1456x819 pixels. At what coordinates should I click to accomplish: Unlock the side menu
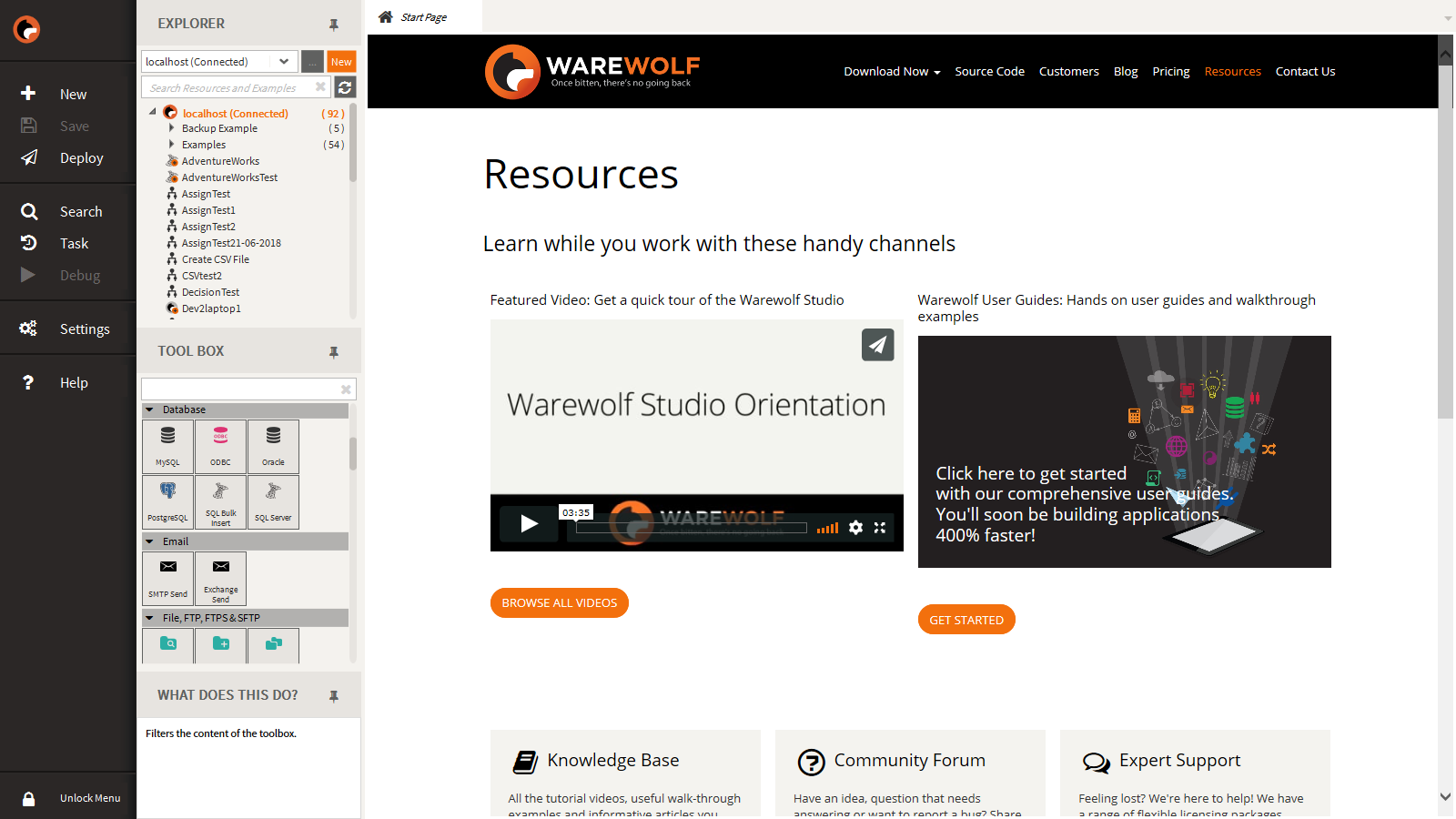[29, 798]
